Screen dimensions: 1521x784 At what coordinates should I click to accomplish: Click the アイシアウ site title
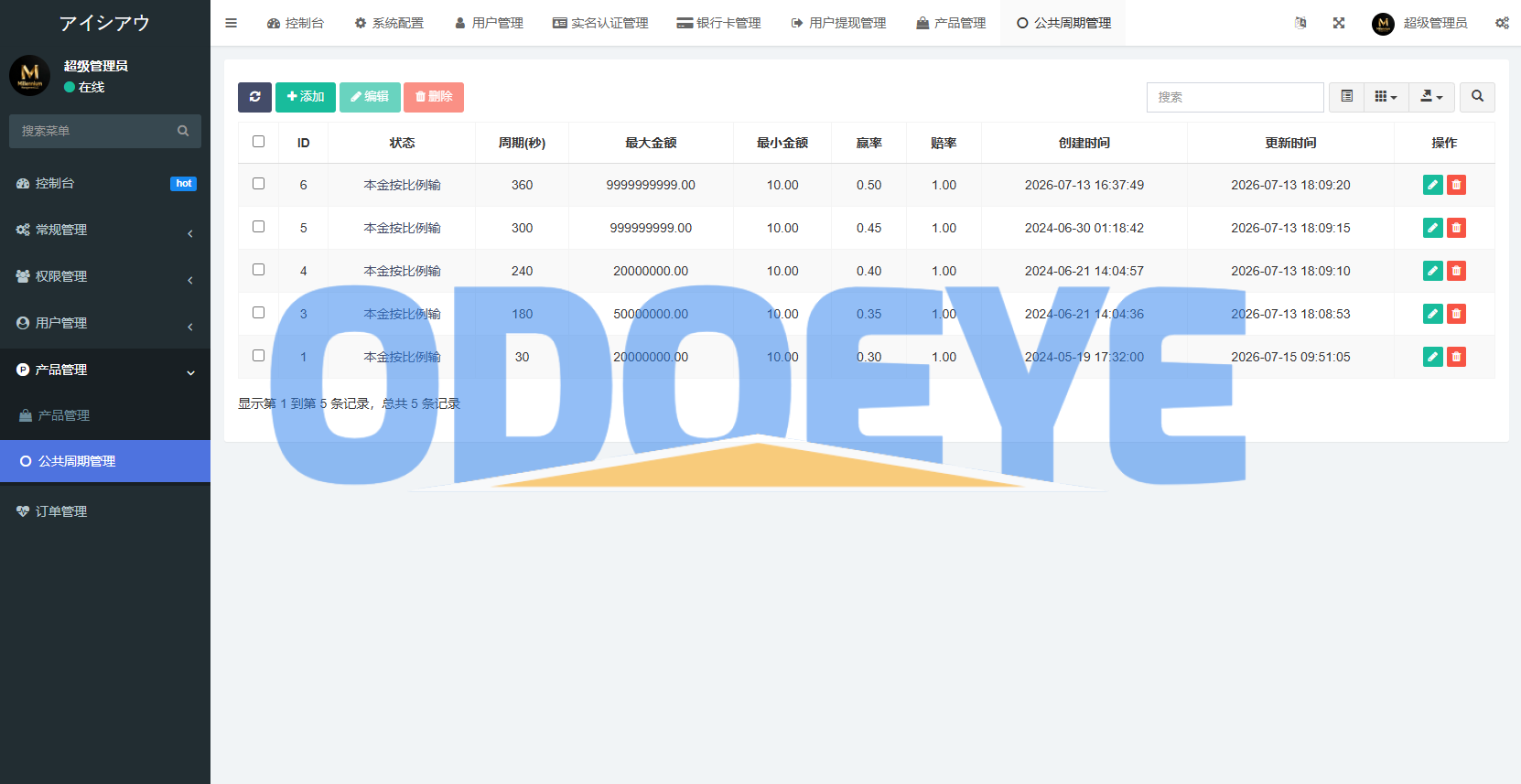tap(104, 23)
